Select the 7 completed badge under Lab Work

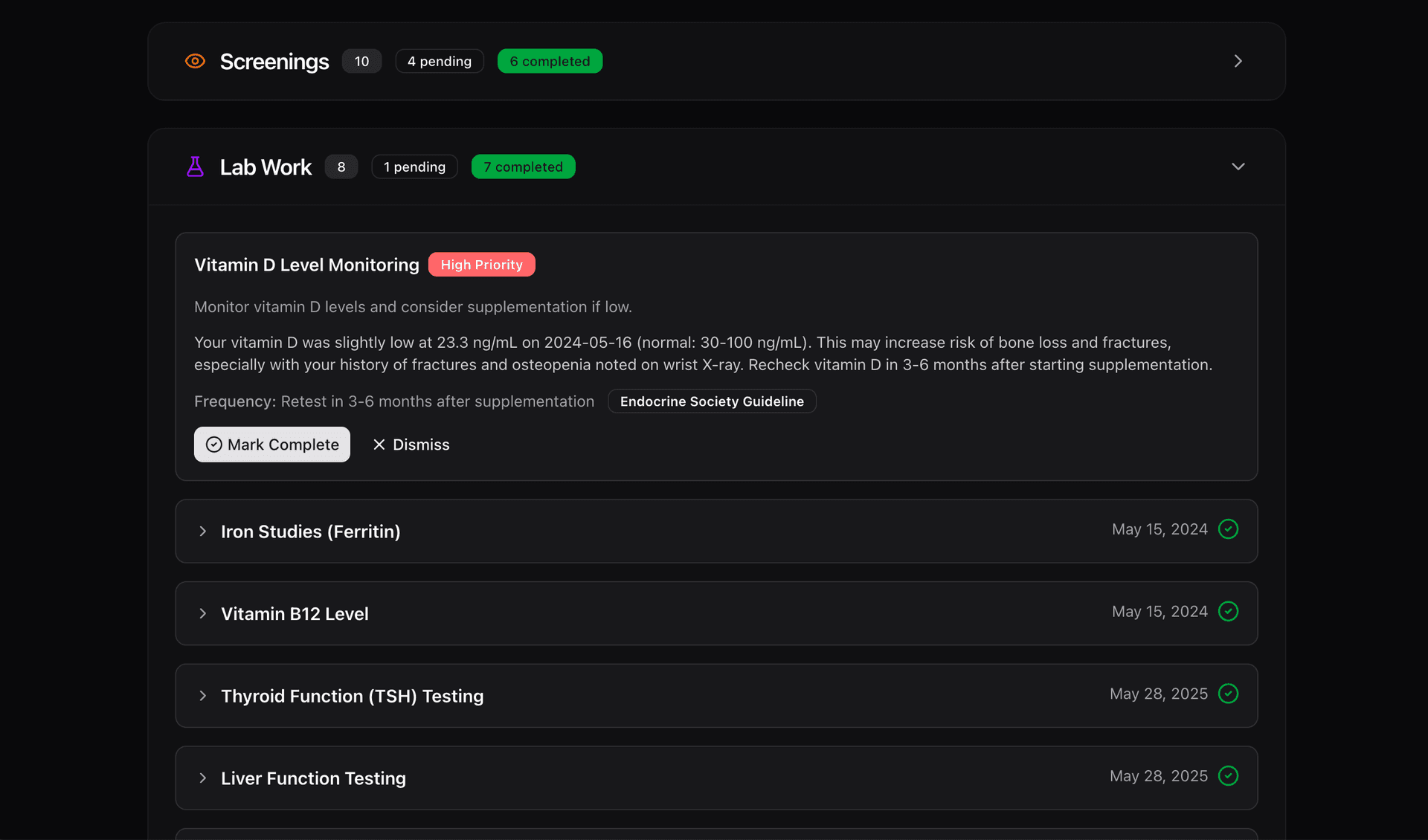(523, 167)
